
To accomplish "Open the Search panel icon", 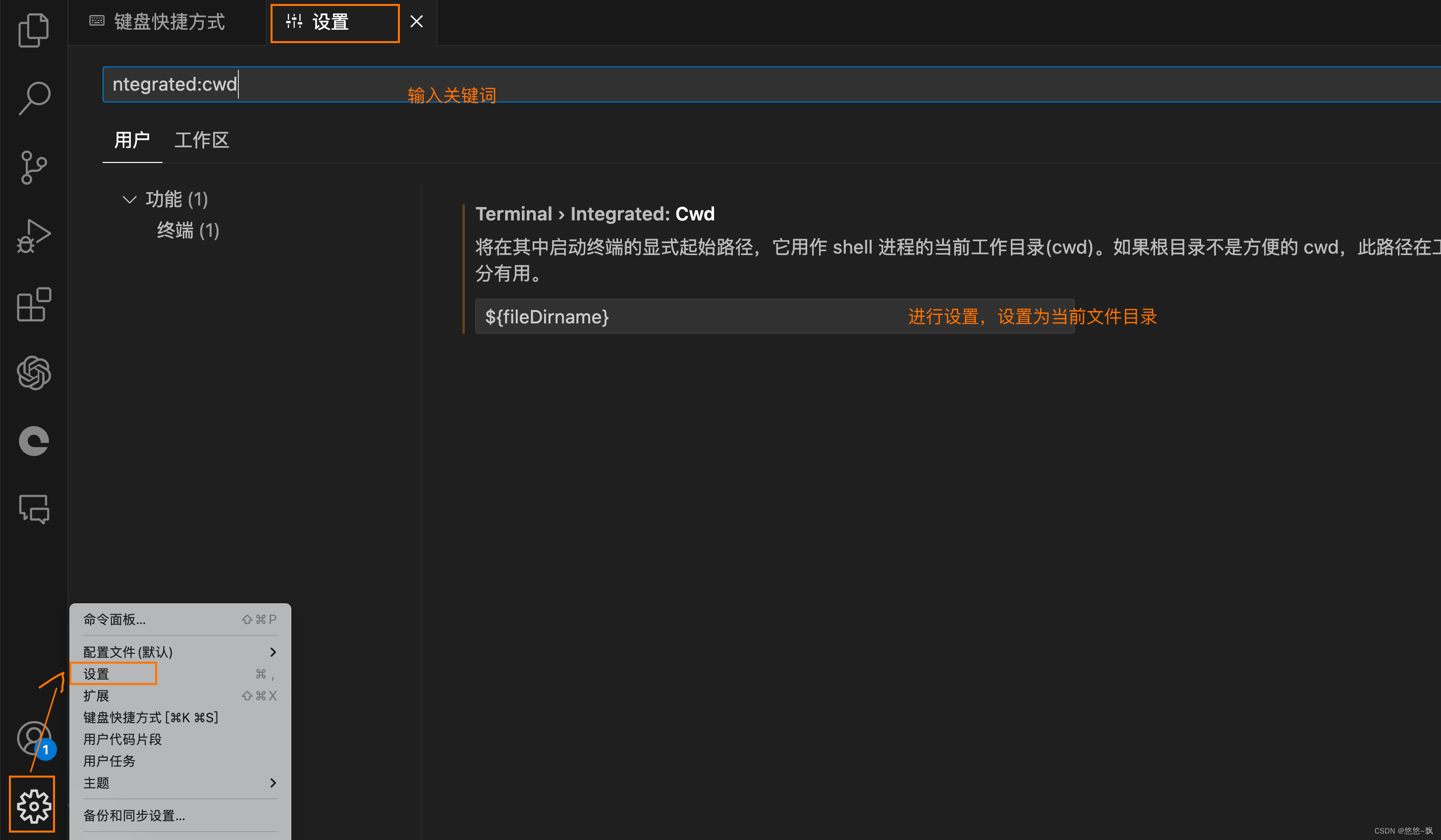I will [33, 98].
